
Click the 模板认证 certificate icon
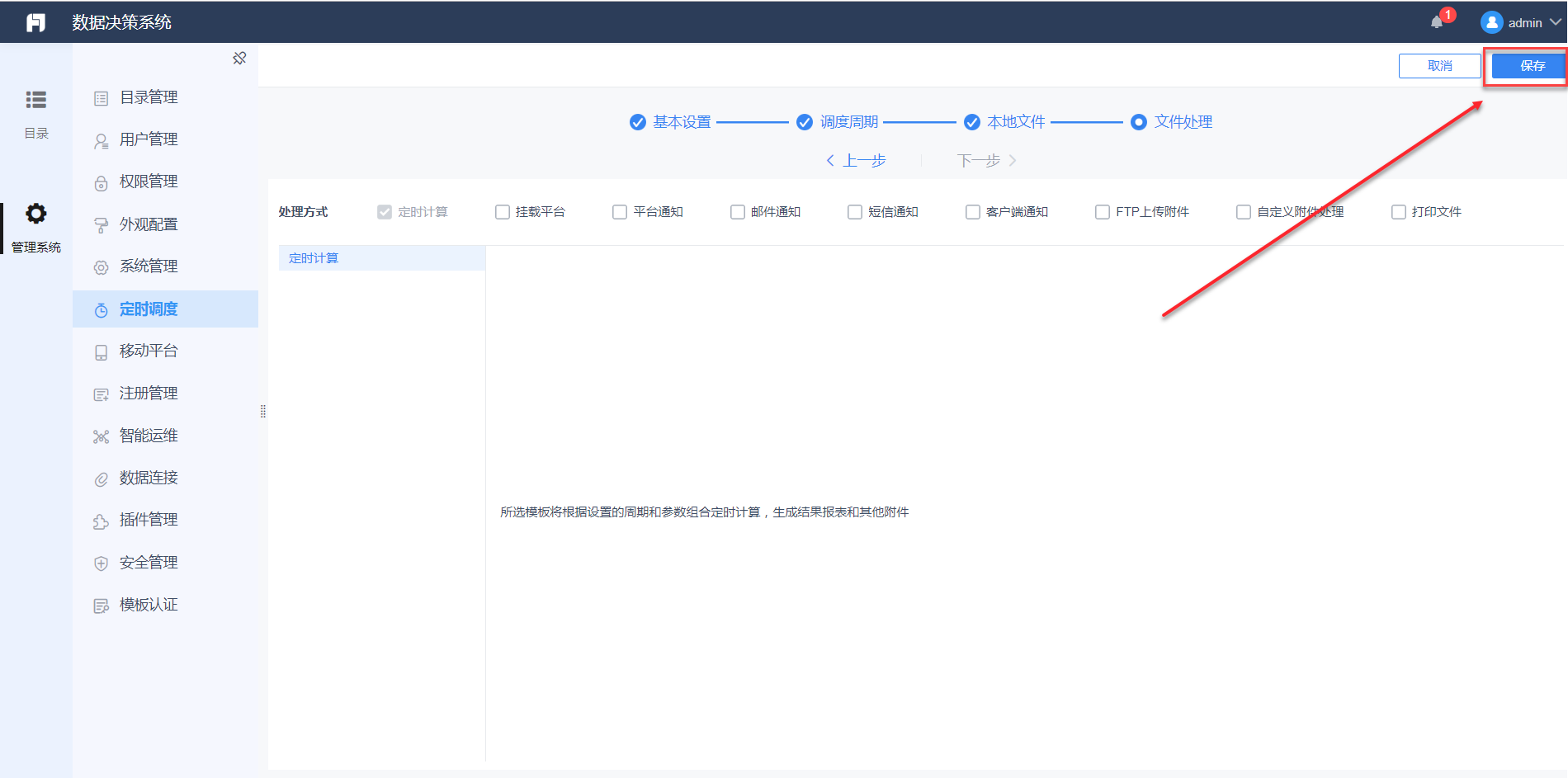click(101, 606)
